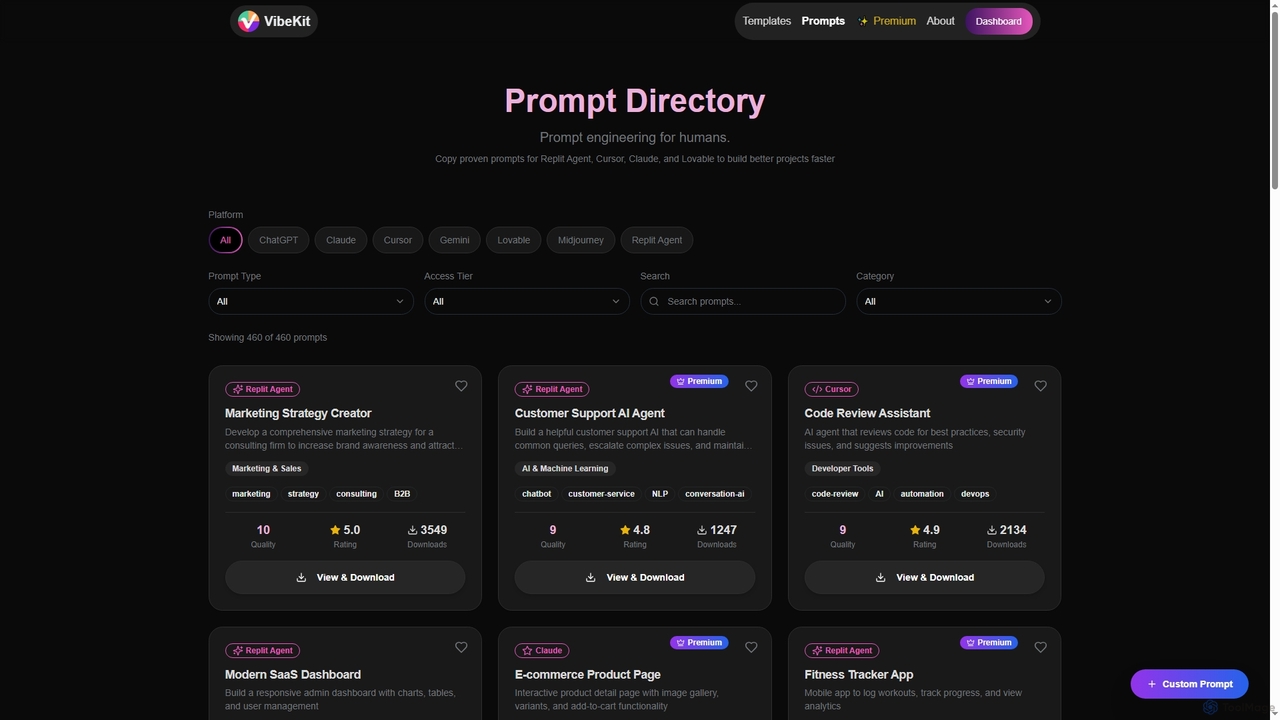This screenshot has height=720, width=1280.
Task: Open About in the navigation
Action: tap(940, 21)
